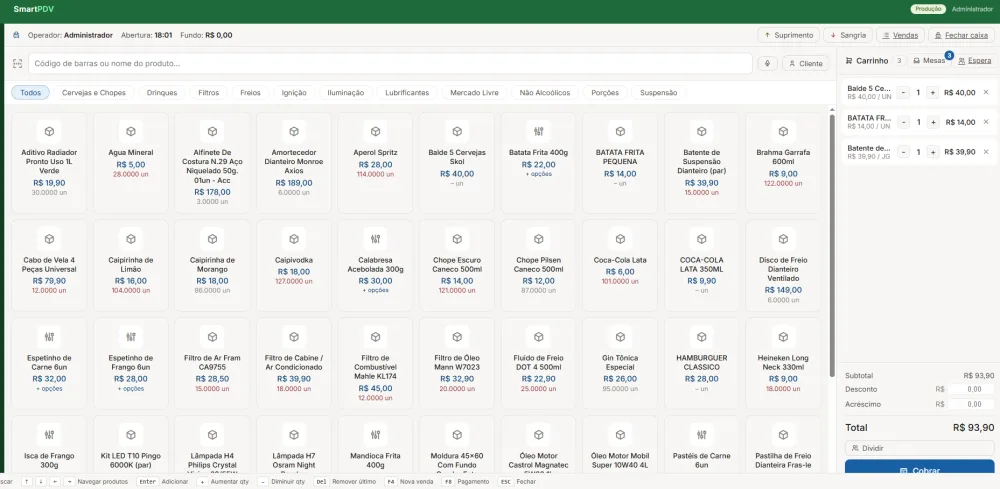Open the Suprimento cash supply dialog
1000x489 pixels.
click(788, 35)
